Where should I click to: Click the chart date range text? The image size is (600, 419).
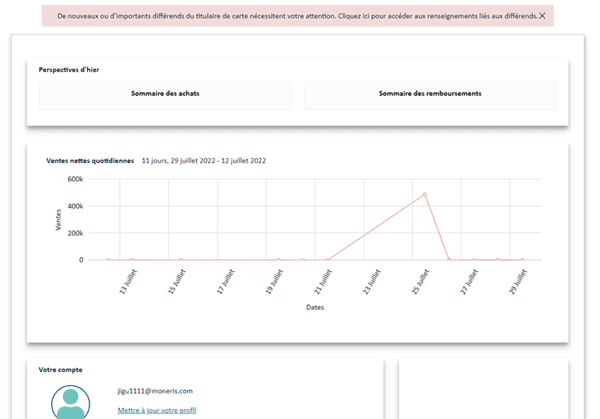pyautogui.click(x=204, y=161)
